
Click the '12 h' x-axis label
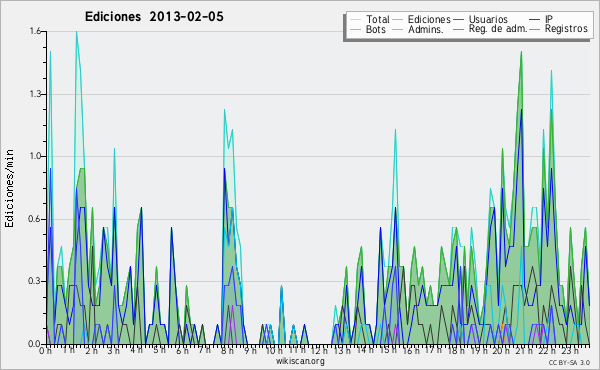[x=319, y=351]
